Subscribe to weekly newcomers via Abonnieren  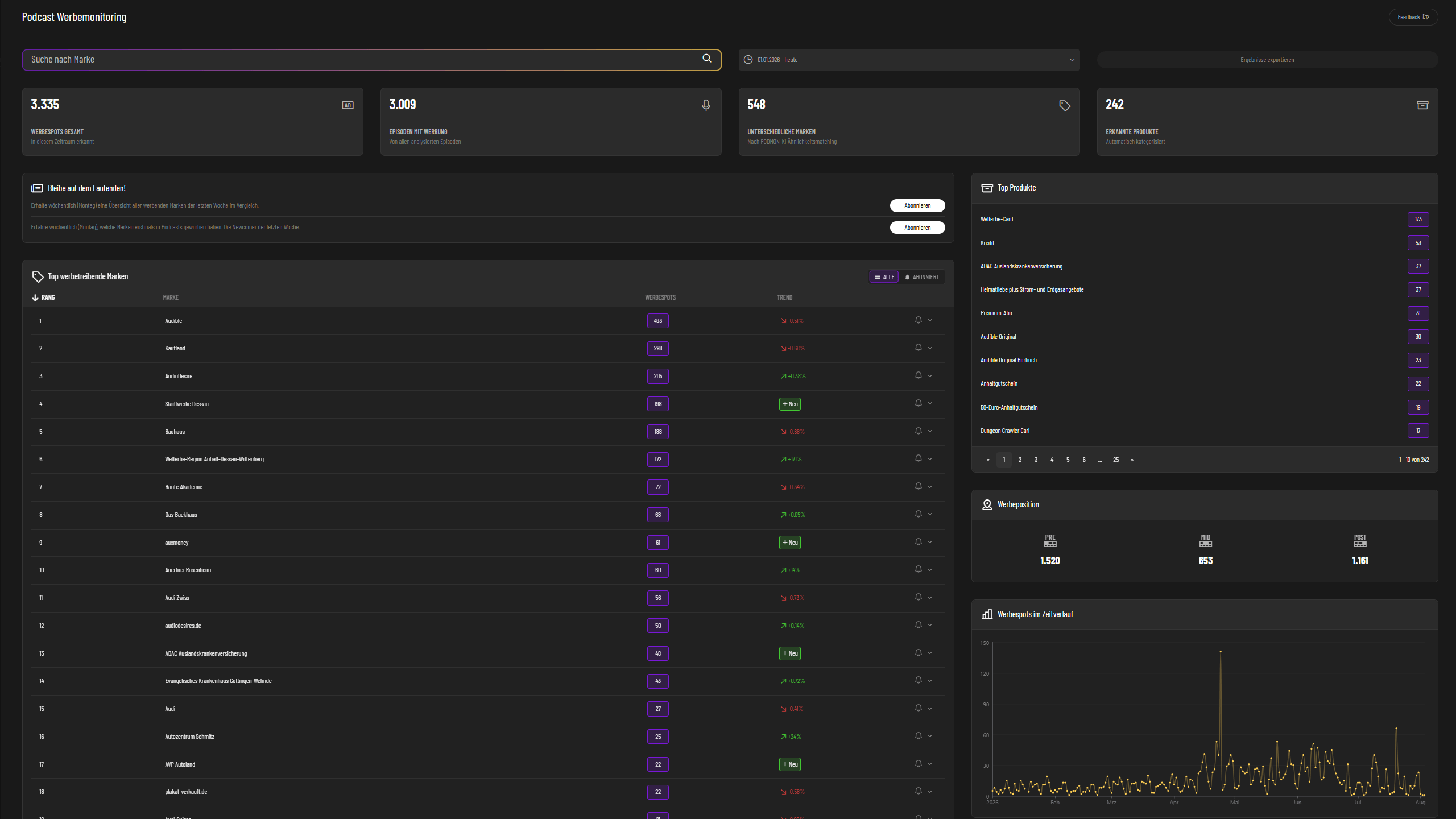917,227
